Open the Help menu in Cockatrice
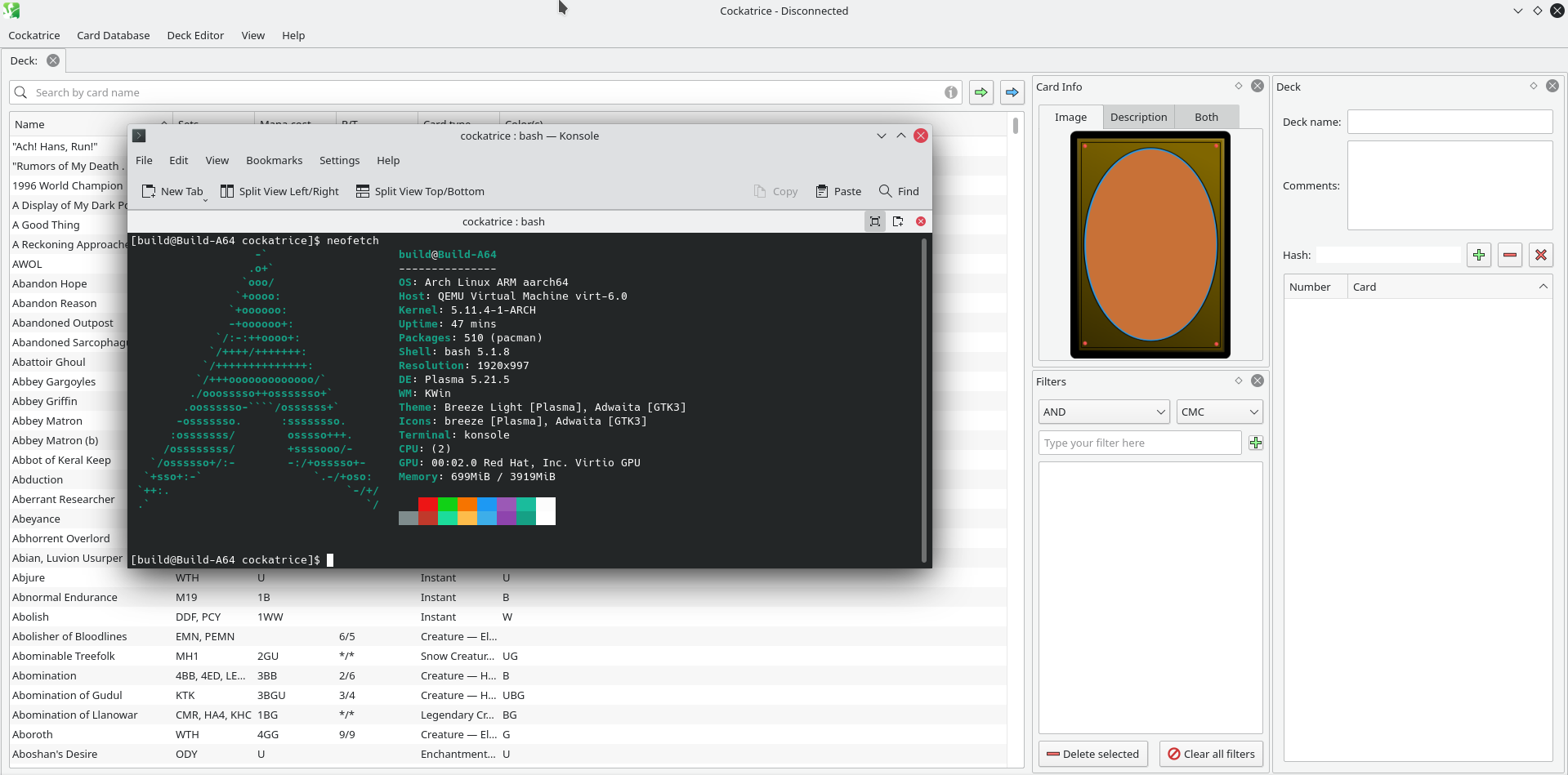This screenshot has width=1568, height=775. pos(293,35)
